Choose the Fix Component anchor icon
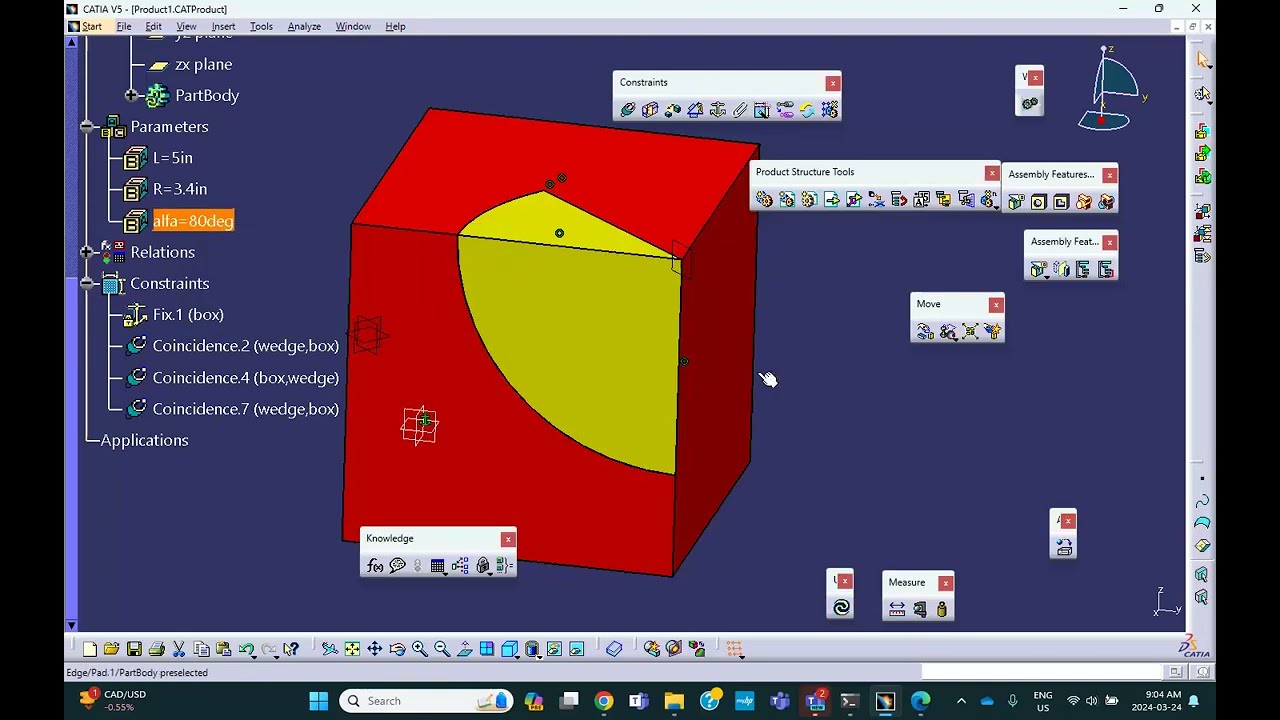 [x=717, y=110]
